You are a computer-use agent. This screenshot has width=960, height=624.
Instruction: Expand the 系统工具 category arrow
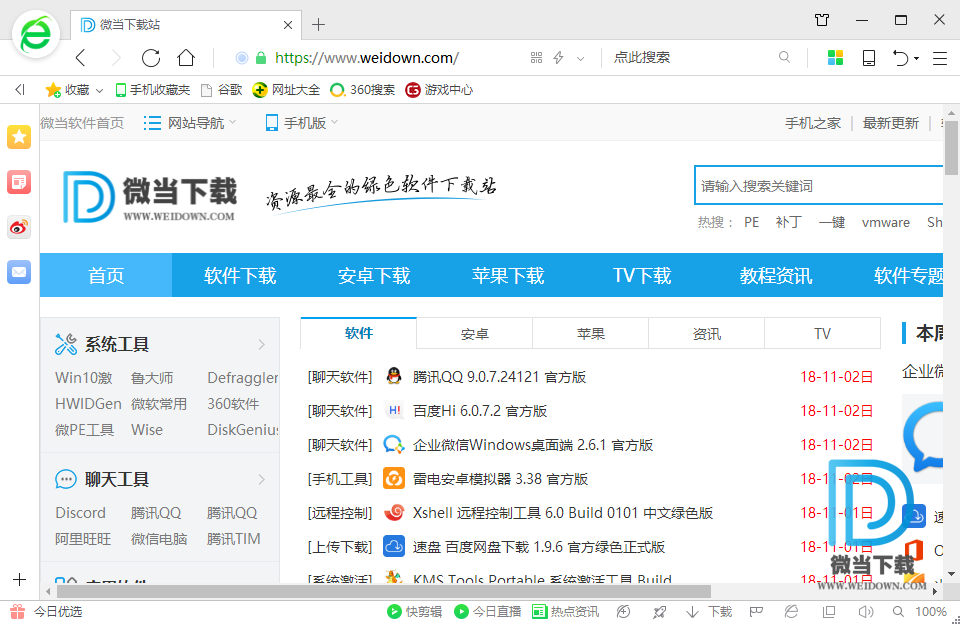(x=261, y=345)
